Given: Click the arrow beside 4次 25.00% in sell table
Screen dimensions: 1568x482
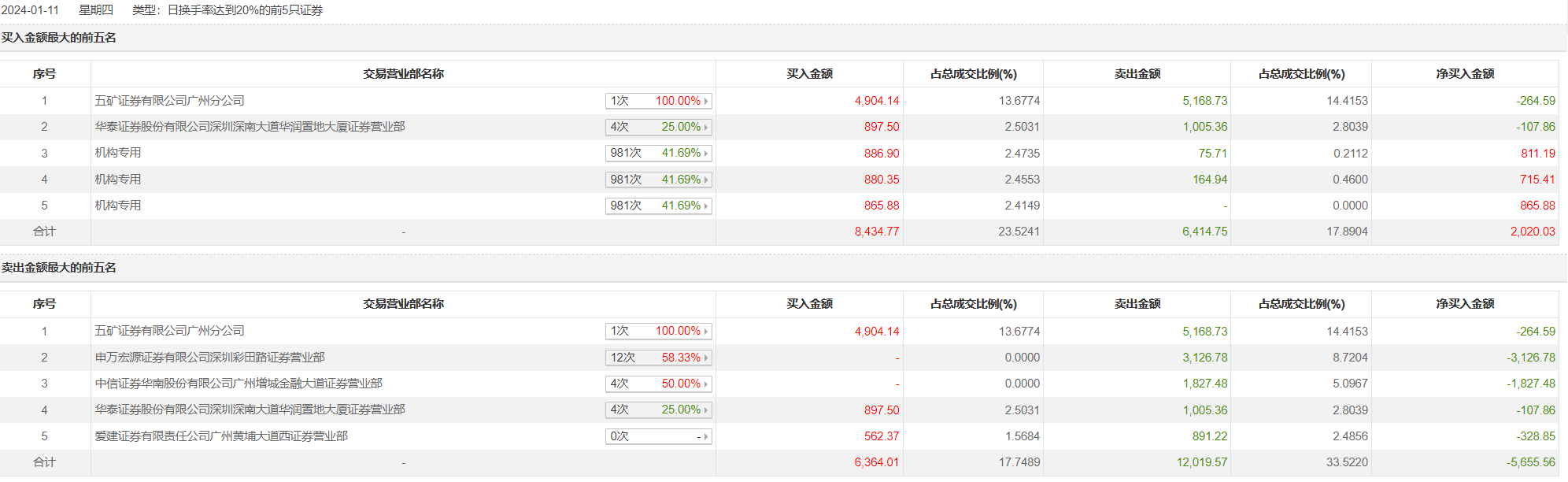Looking at the screenshot, I should 706,410.
